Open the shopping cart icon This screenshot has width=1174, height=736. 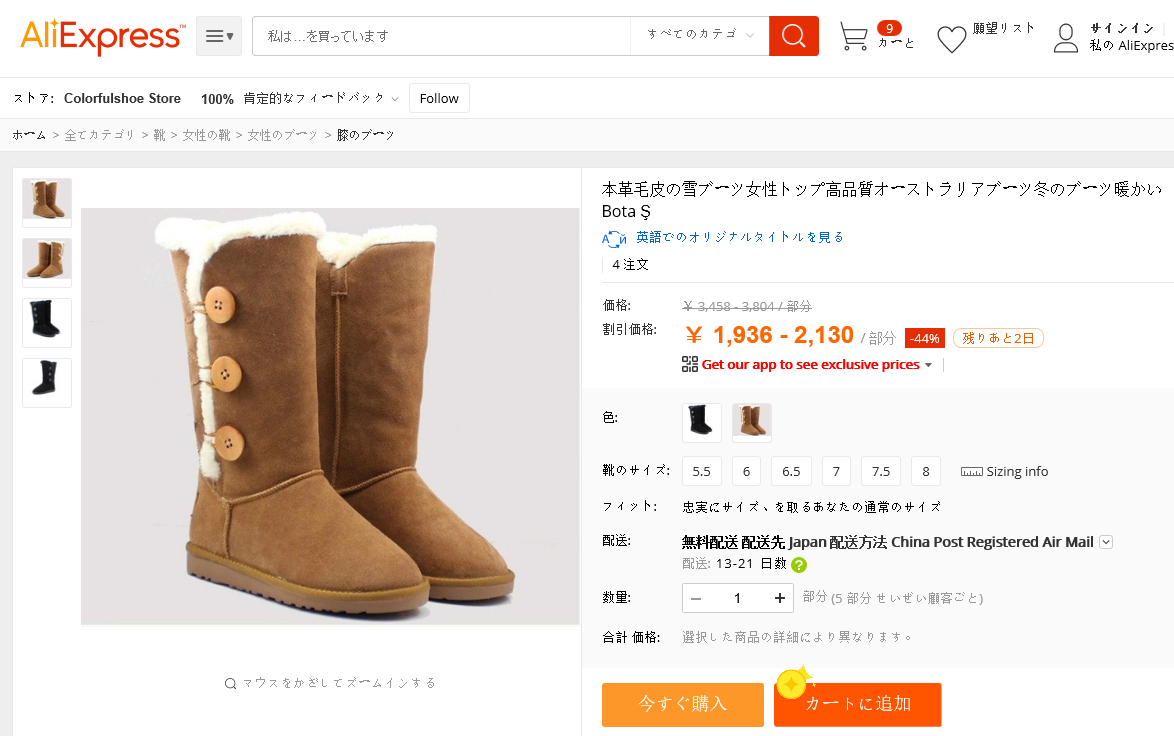(854, 36)
